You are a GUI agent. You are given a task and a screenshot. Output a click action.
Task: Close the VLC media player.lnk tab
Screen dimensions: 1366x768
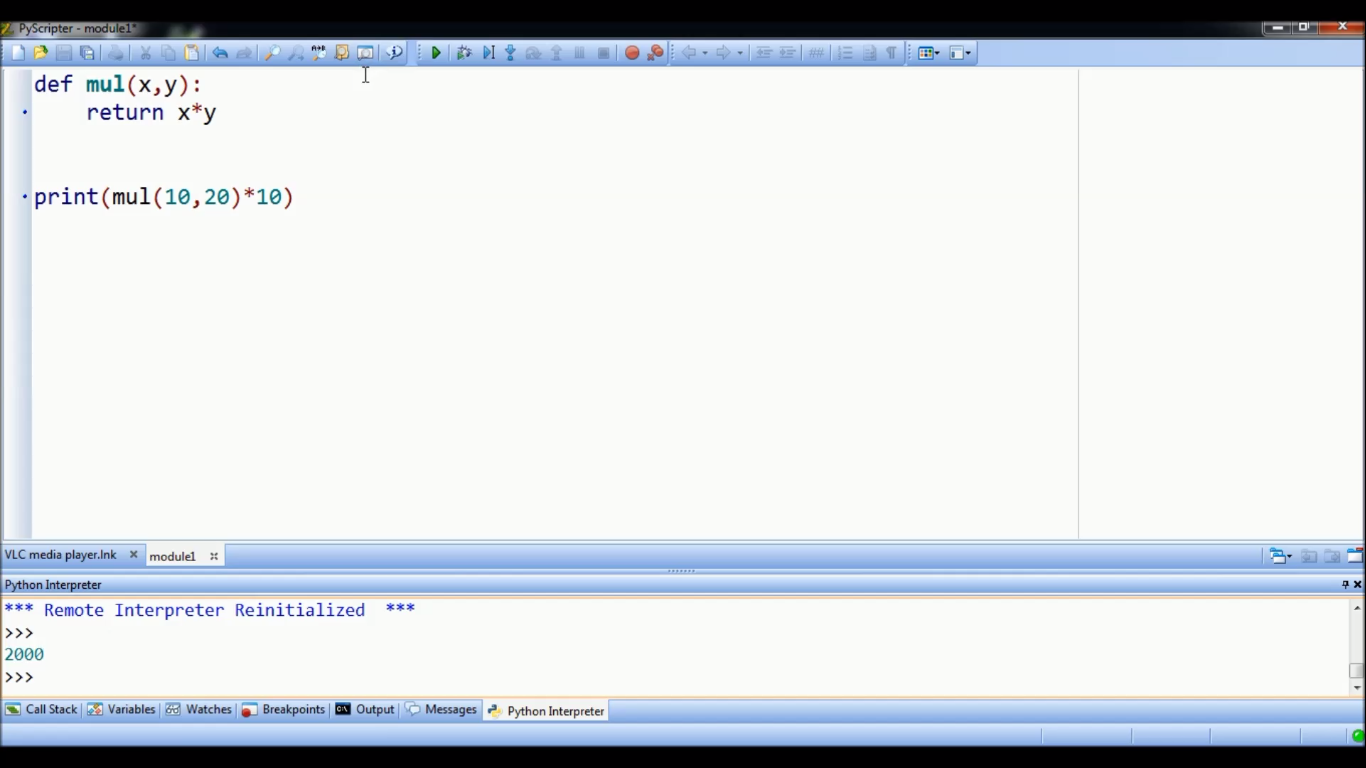[x=133, y=554]
